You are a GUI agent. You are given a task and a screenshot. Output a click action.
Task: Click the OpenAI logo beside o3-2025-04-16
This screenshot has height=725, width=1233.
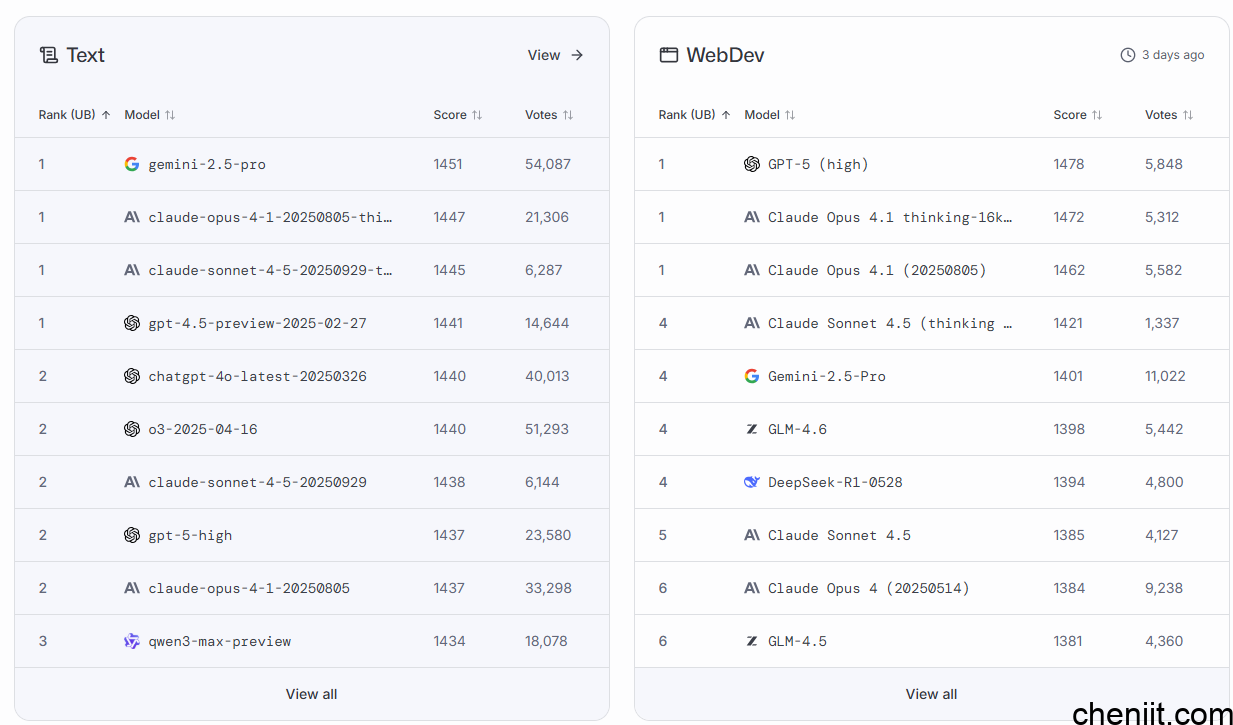point(132,429)
